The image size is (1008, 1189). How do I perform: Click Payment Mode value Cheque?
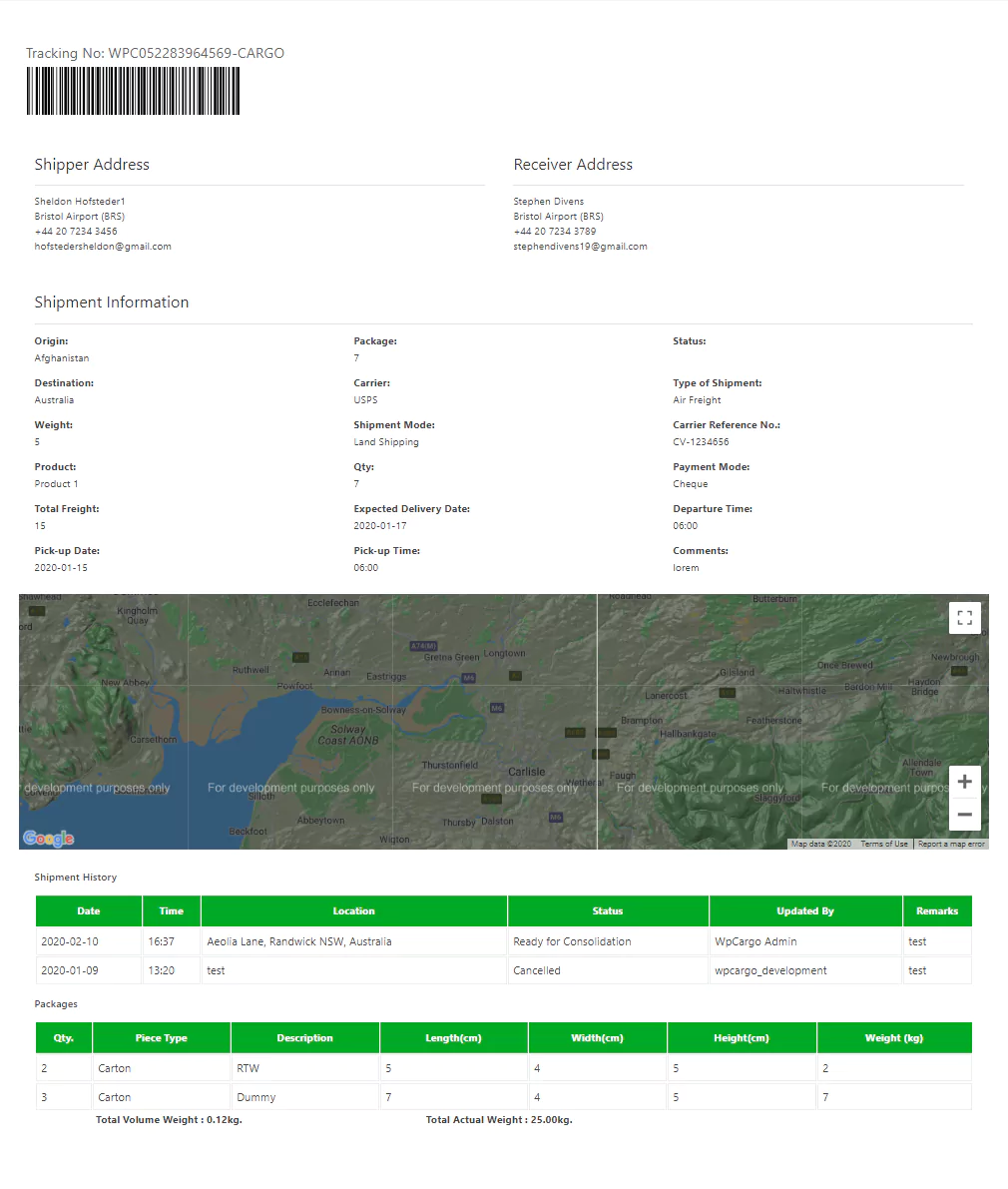[691, 484]
